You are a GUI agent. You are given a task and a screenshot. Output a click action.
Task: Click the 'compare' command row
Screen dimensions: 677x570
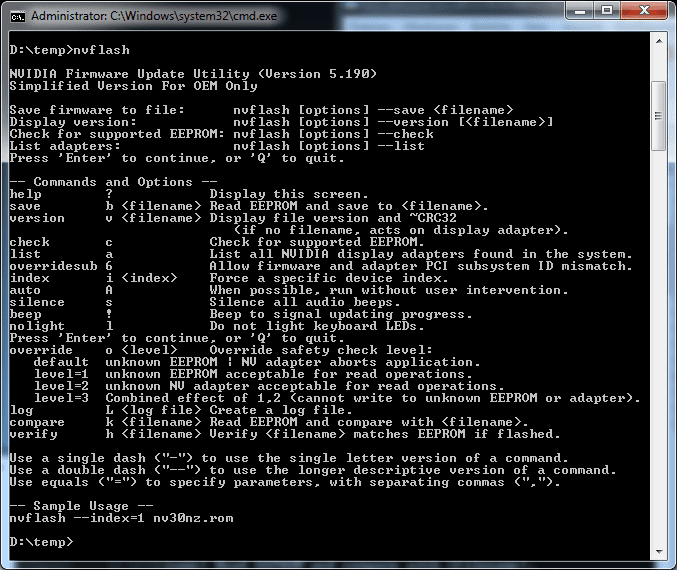point(269,422)
